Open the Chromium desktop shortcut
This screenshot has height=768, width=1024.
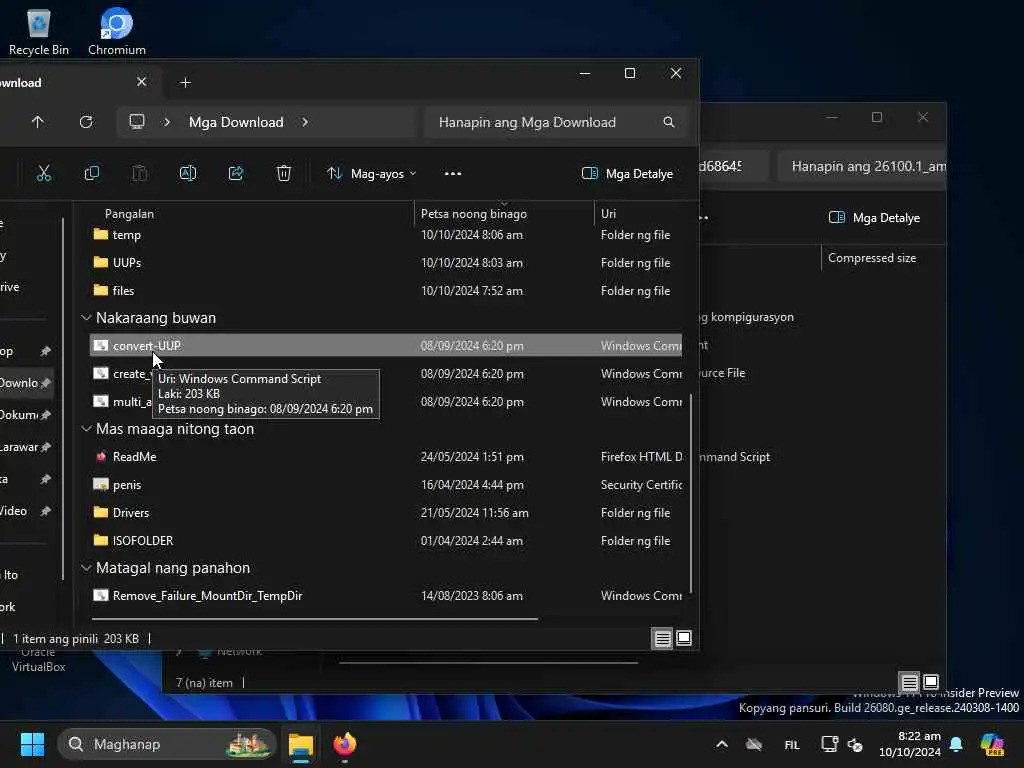pos(117,33)
